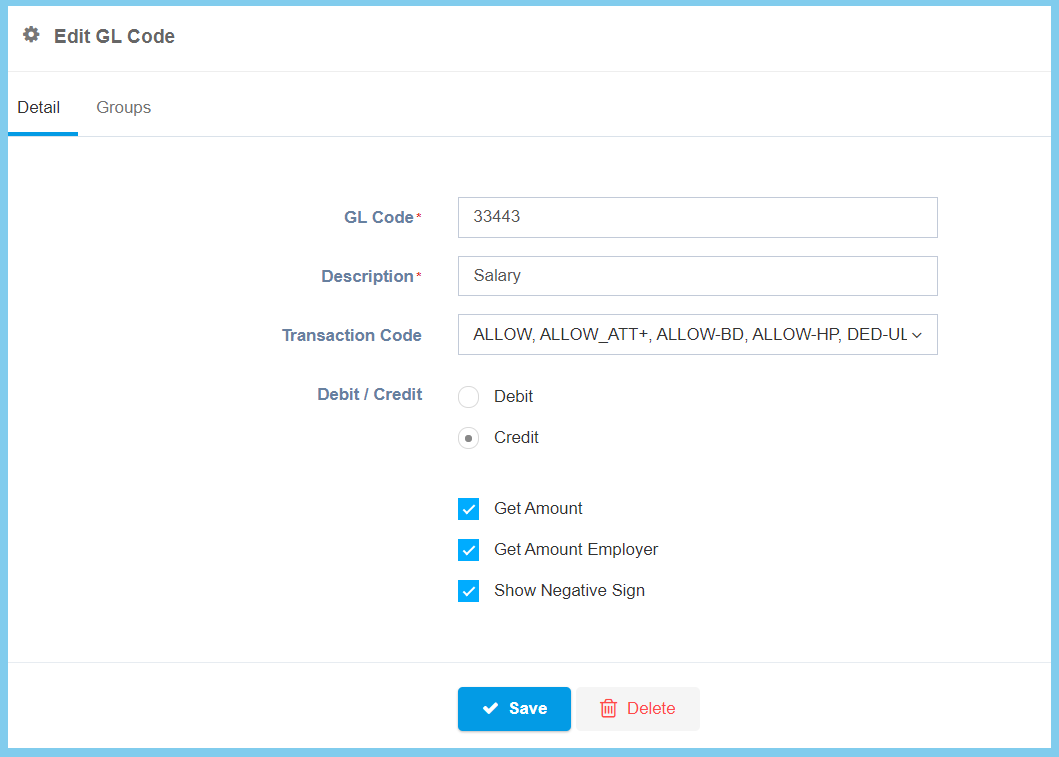Click the Edit GL Code page title

tap(114, 36)
